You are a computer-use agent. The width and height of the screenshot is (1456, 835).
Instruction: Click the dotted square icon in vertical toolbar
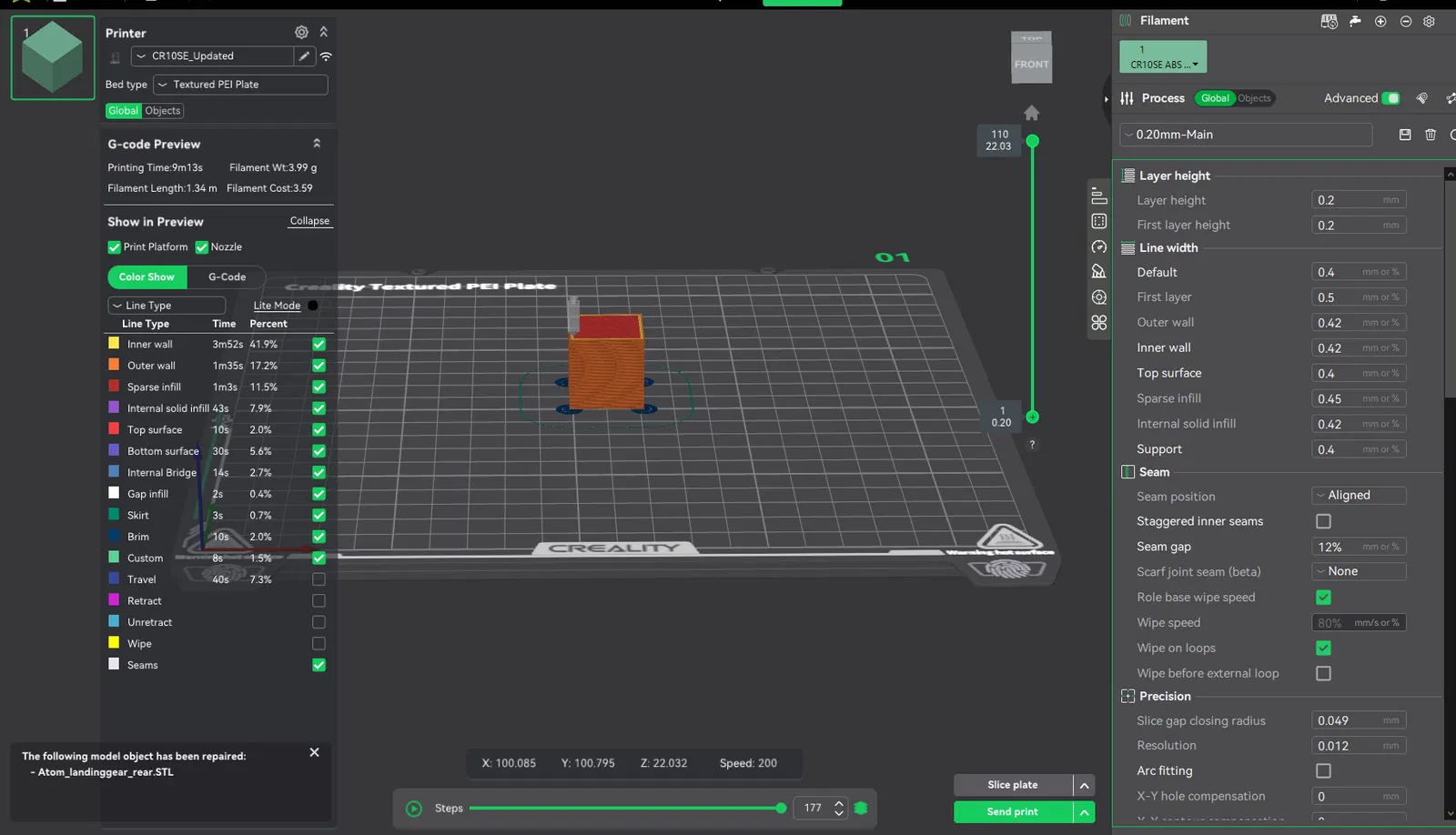pyautogui.click(x=1099, y=221)
